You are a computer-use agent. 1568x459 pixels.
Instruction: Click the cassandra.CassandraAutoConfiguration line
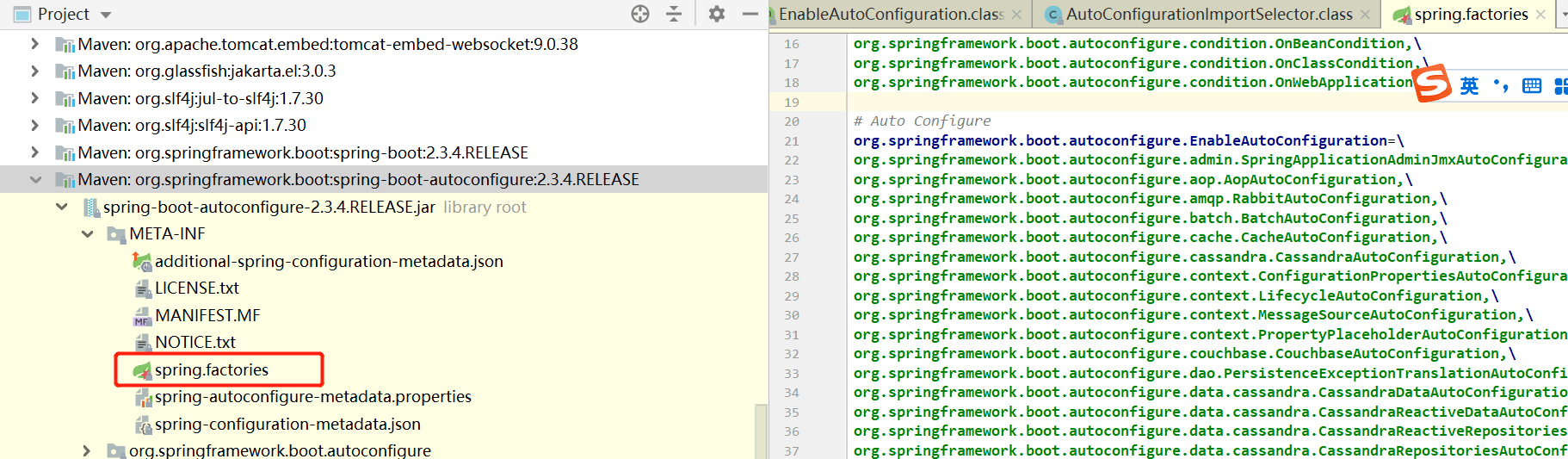1184,257
